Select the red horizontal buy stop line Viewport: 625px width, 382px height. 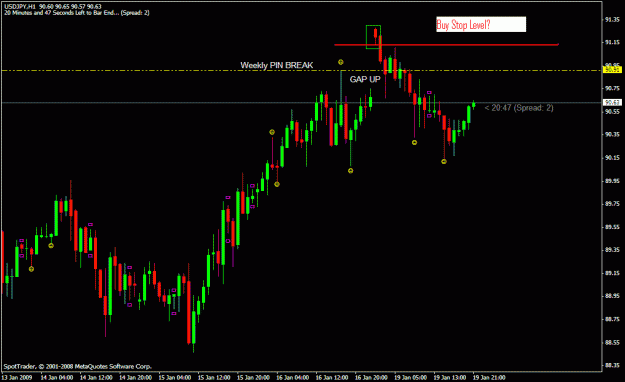tap(446, 45)
